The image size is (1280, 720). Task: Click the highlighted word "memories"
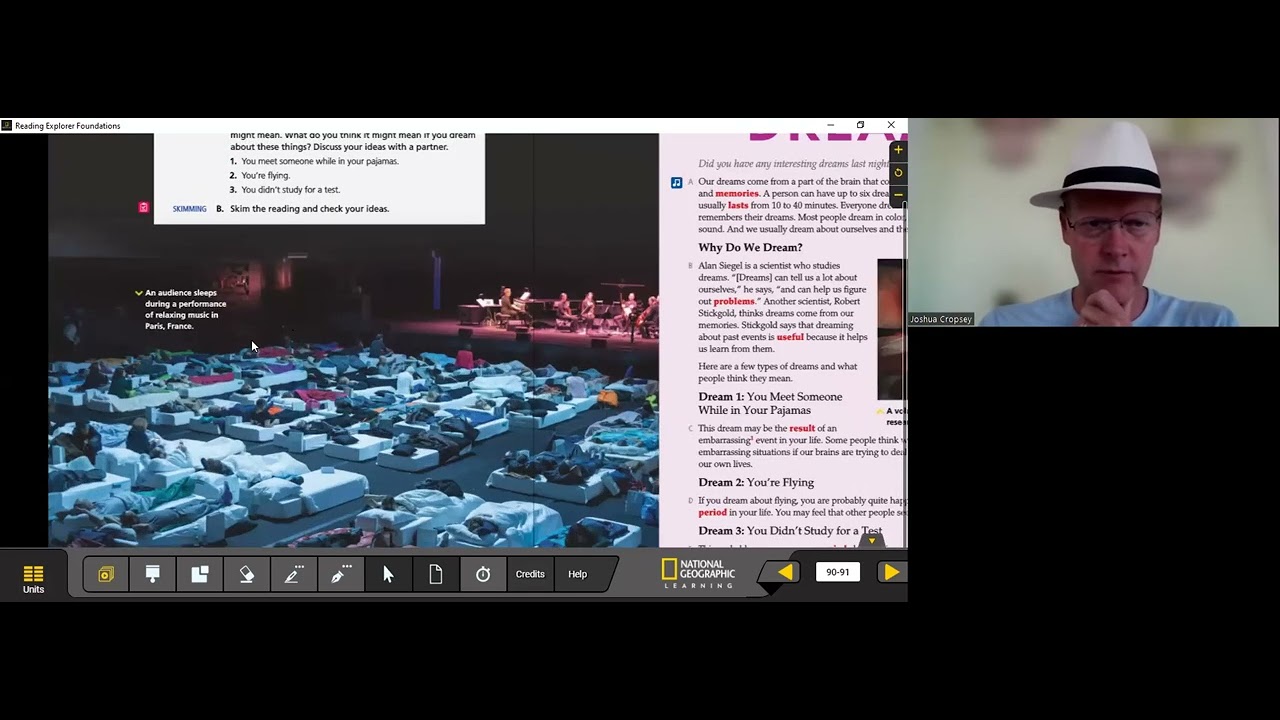(x=737, y=193)
